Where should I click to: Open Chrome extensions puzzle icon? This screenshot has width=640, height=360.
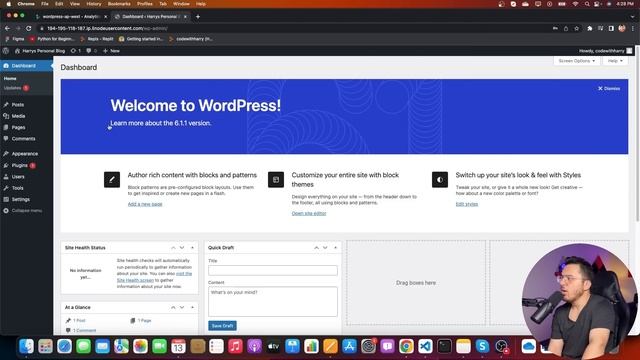click(x=589, y=29)
